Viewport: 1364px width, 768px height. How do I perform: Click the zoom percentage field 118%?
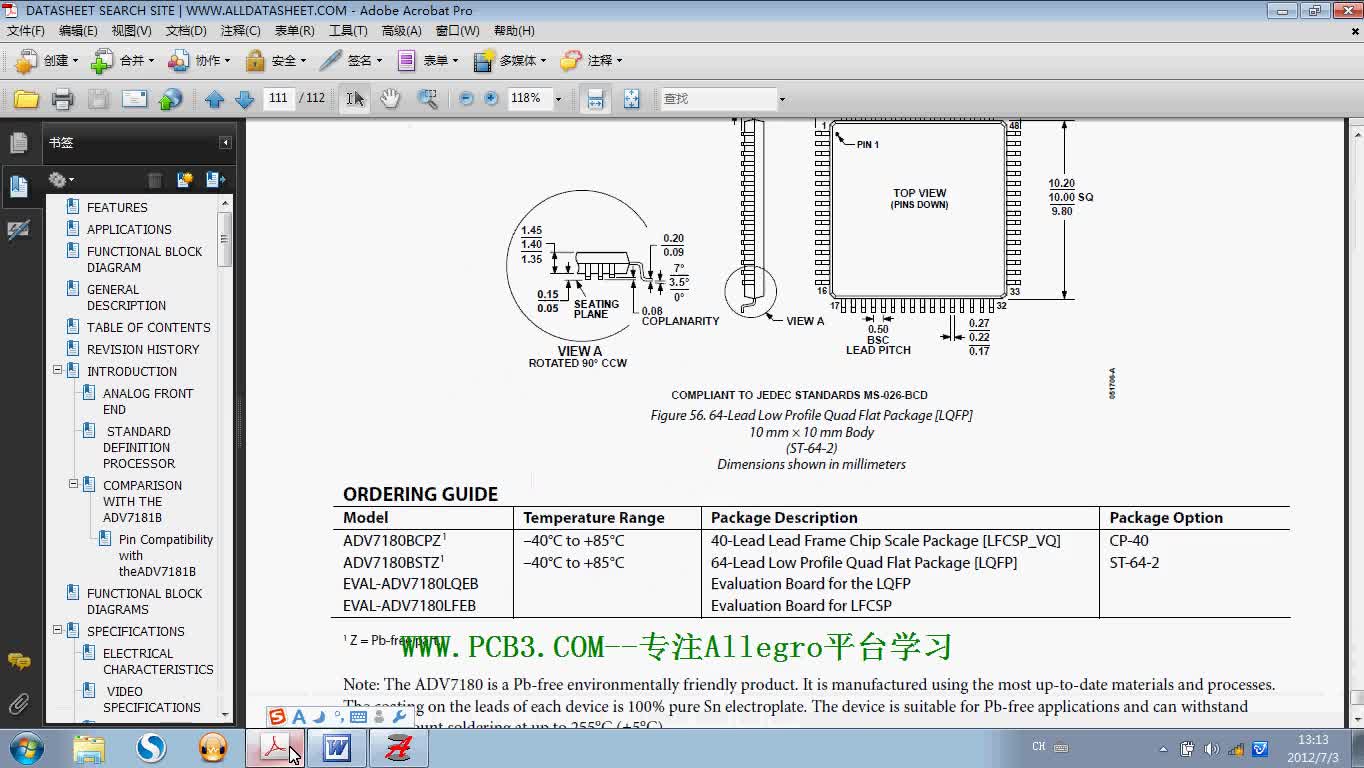click(x=528, y=98)
